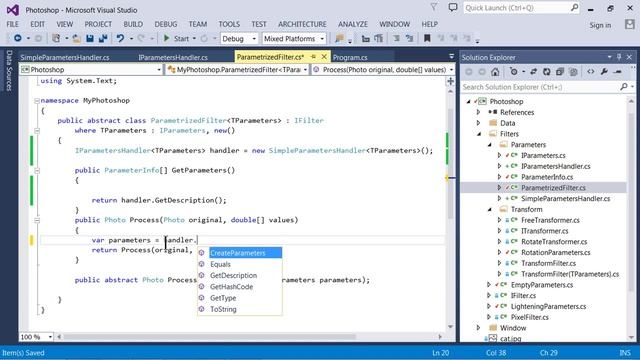
Task: Sync with Active Document in Solution Explorer
Action: [x=533, y=72]
